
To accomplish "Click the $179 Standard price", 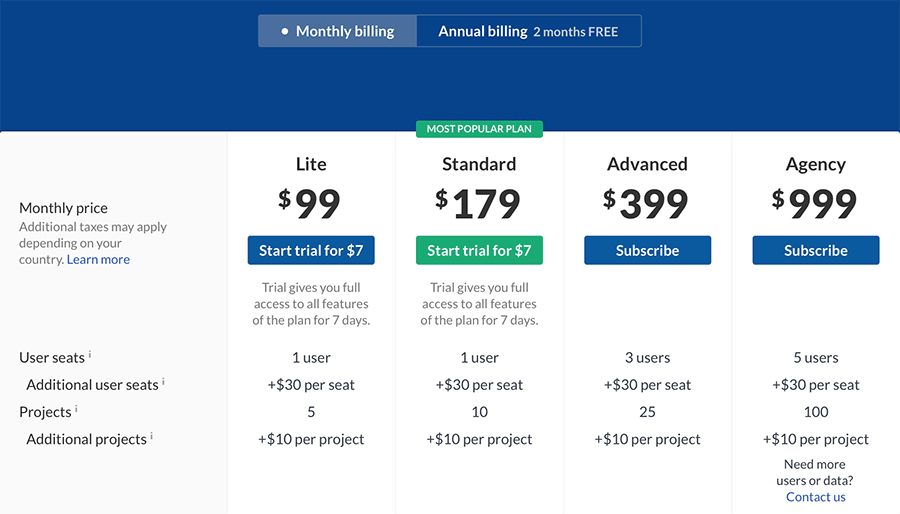I will (479, 204).
